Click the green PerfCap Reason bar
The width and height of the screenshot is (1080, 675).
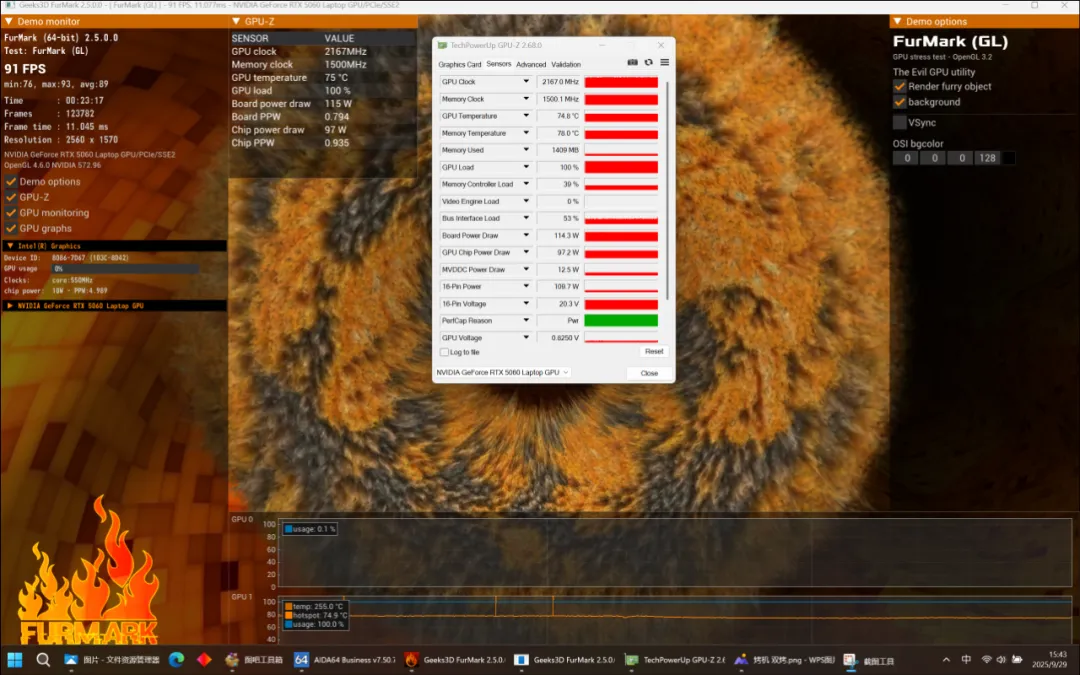click(x=621, y=320)
